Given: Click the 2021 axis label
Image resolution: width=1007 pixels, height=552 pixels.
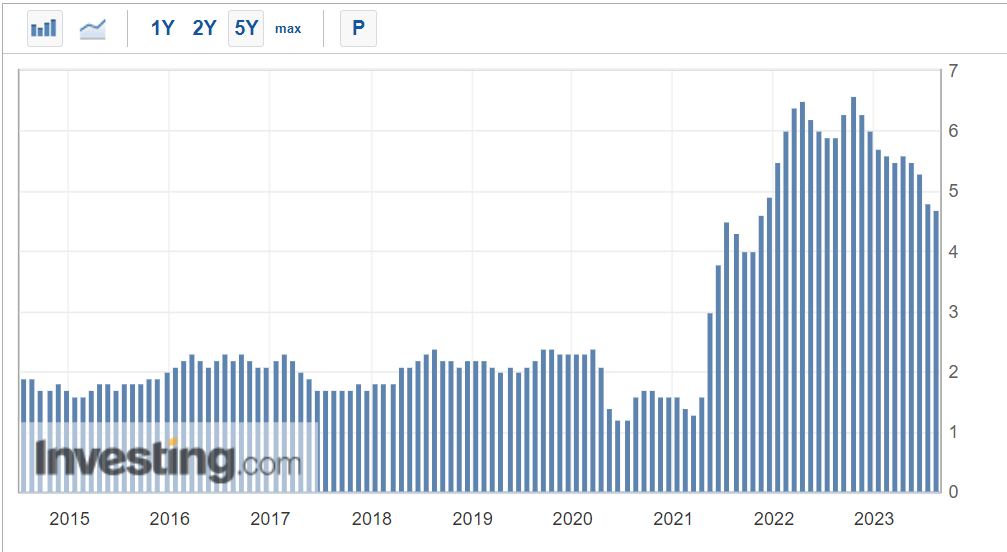Looking at the screenshot, I should coord(672,519).
